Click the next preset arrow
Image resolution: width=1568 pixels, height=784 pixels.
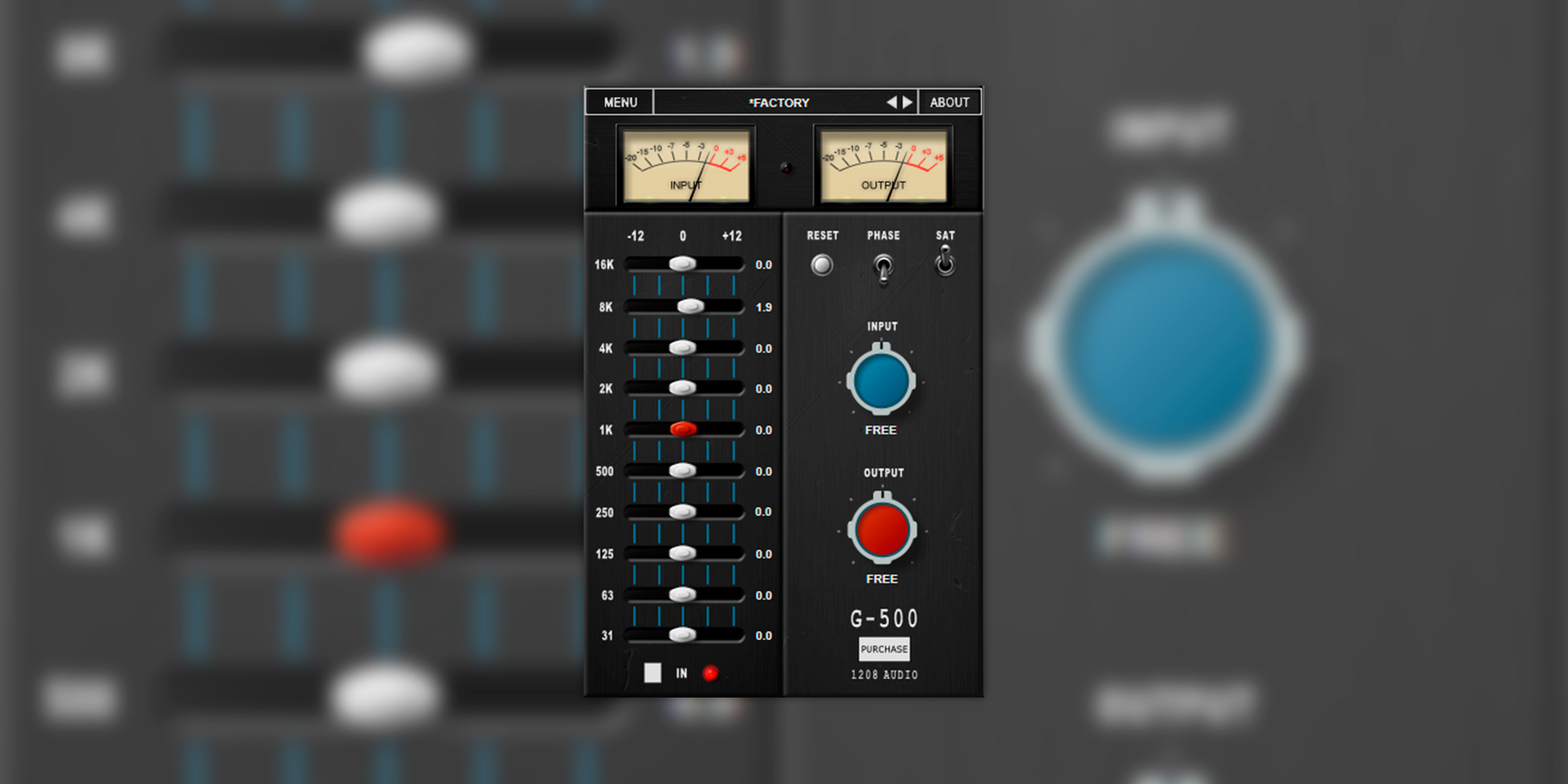coord(907,102)
